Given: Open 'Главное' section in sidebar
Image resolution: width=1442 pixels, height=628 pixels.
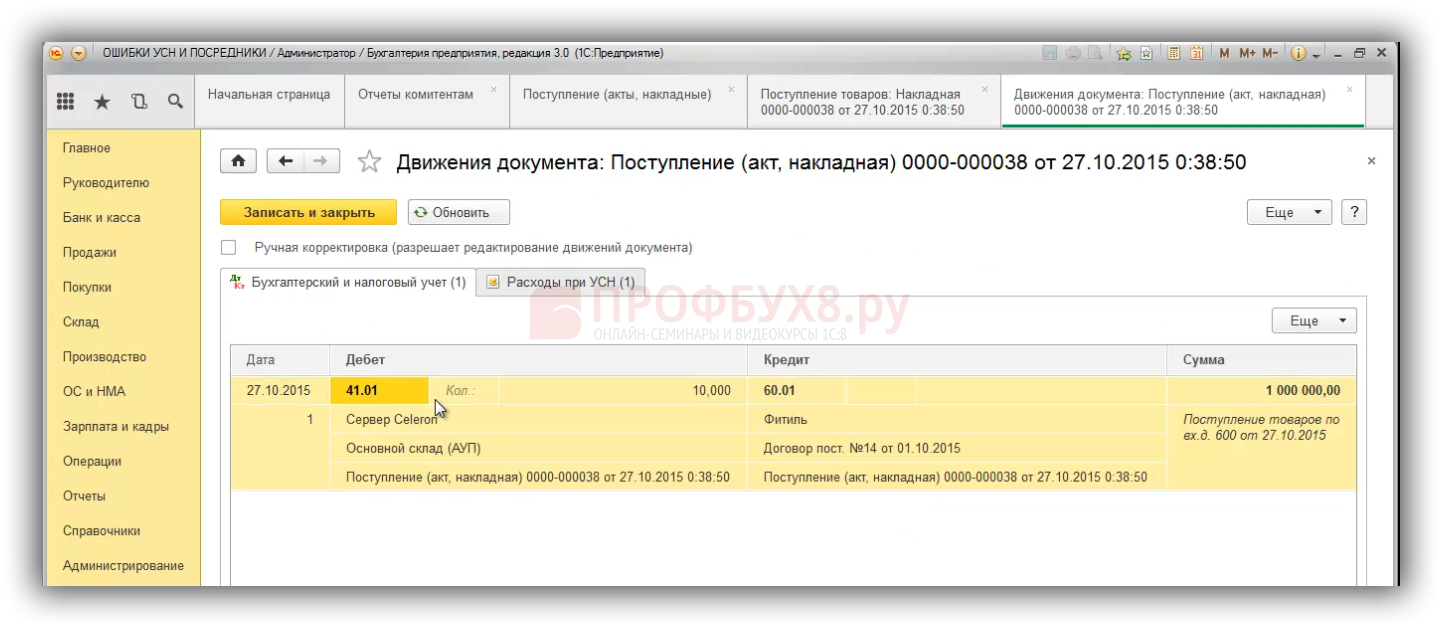Looking at the screenshot, I should (86, 148).
